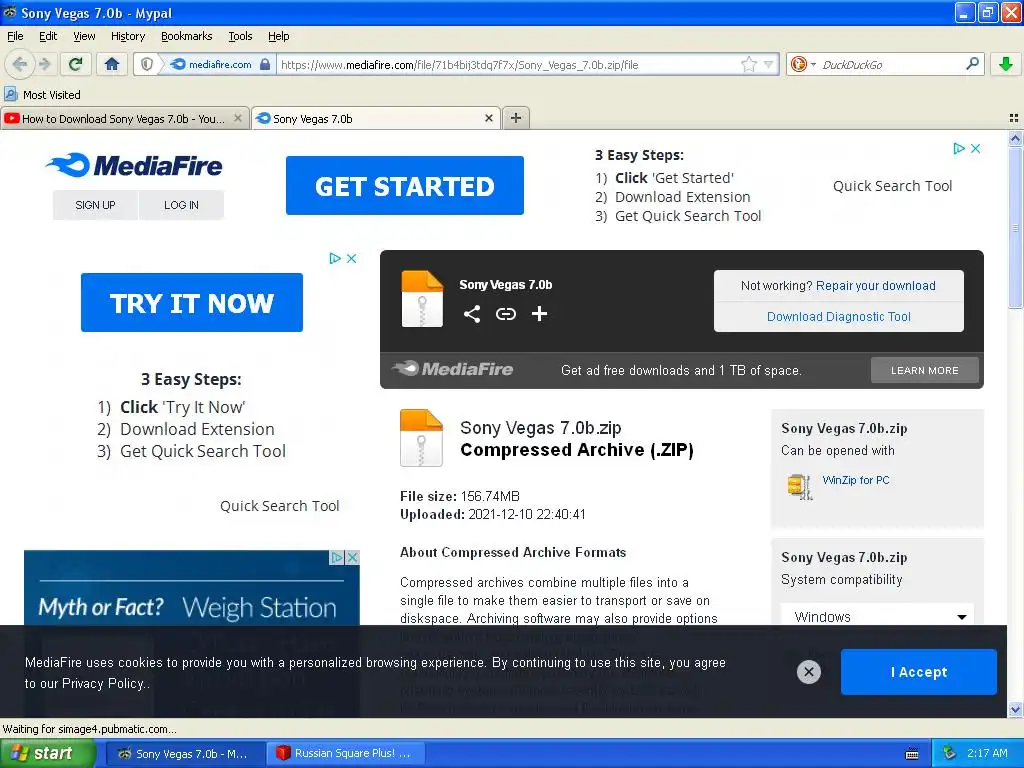Close the Try It Now ad with X

pyautogui.click(x=351, y=258)
